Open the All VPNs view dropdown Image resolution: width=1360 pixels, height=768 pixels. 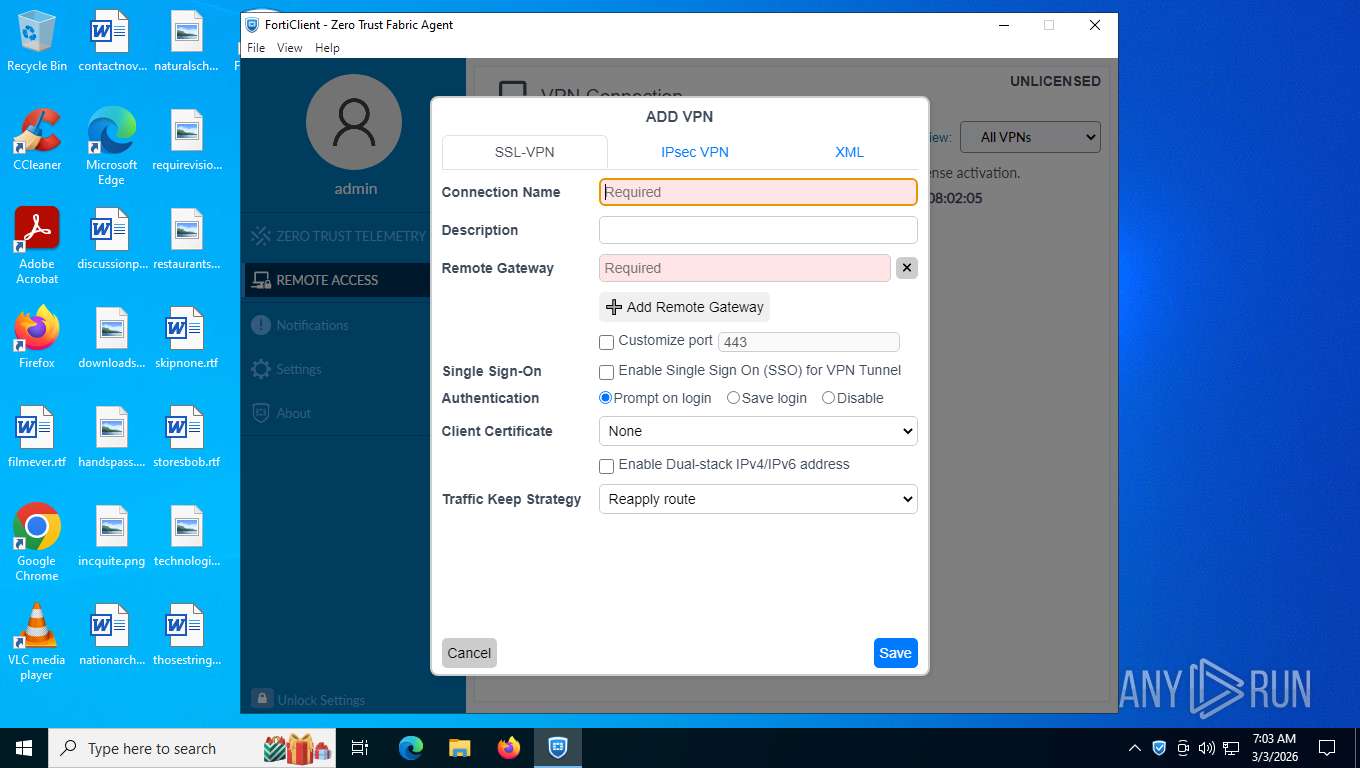pos(1030,137)
